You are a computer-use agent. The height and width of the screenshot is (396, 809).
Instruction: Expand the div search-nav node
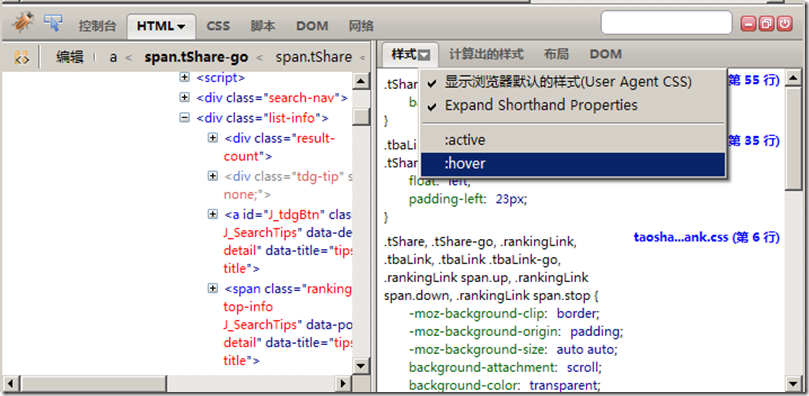click(184, 97)
